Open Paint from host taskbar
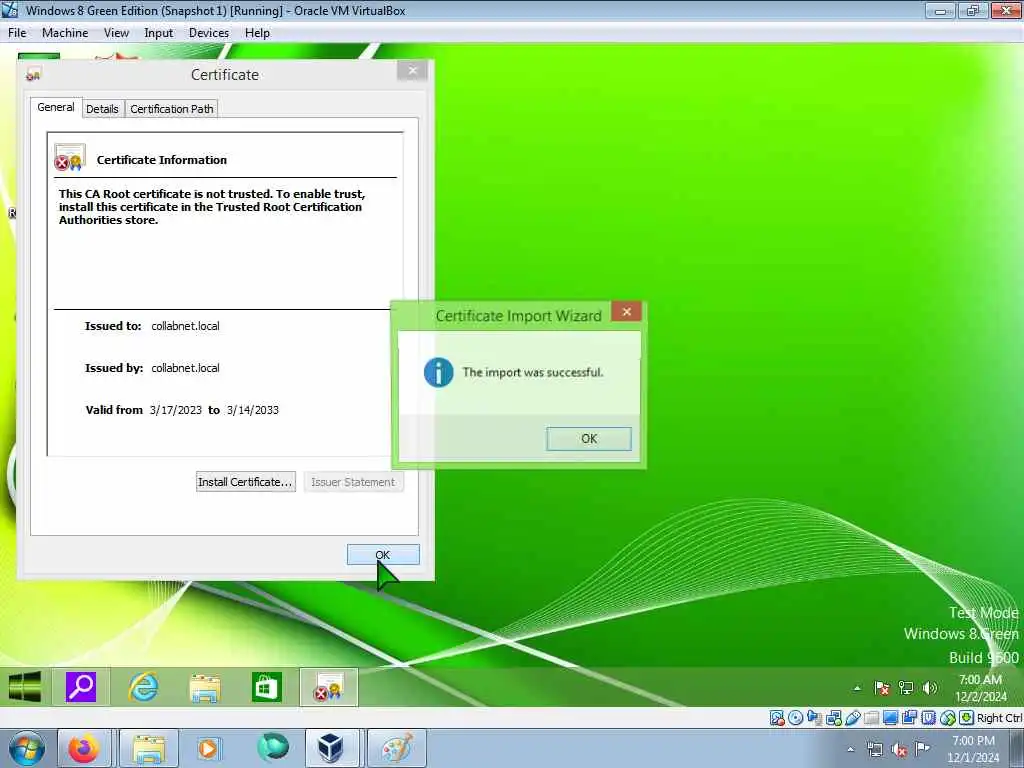This screenshot has height=768, width=1024. (397, 748)
